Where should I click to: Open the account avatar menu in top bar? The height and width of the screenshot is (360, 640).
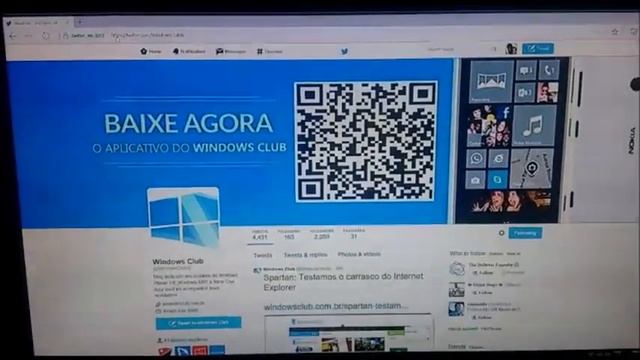coord(511,49)
